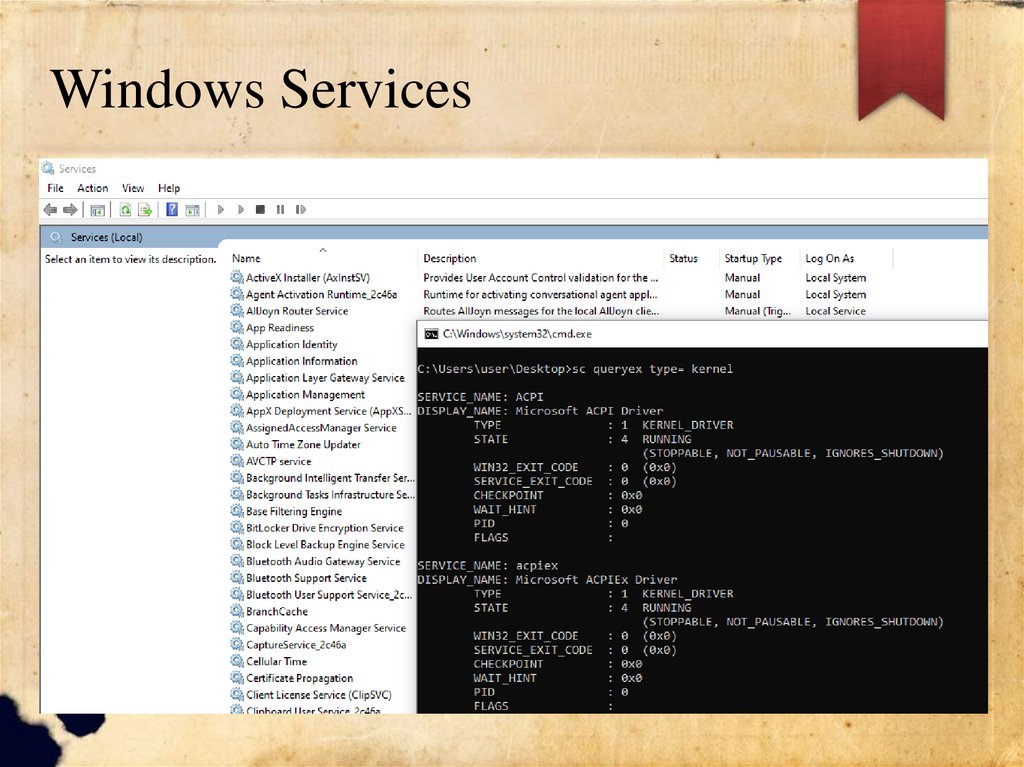Open Help via blue question mark icon
Screen dimensions: 1024x767
click(172, 210)
